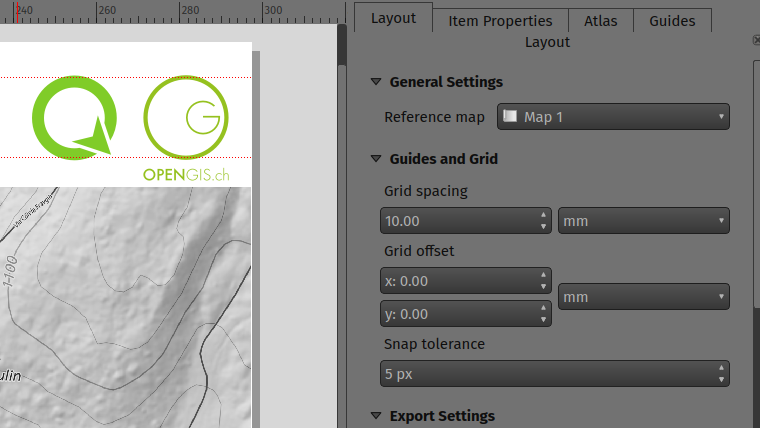
Task: Open the Reference map dropdown
Action: pyautogui.click(x=613, y=117)
